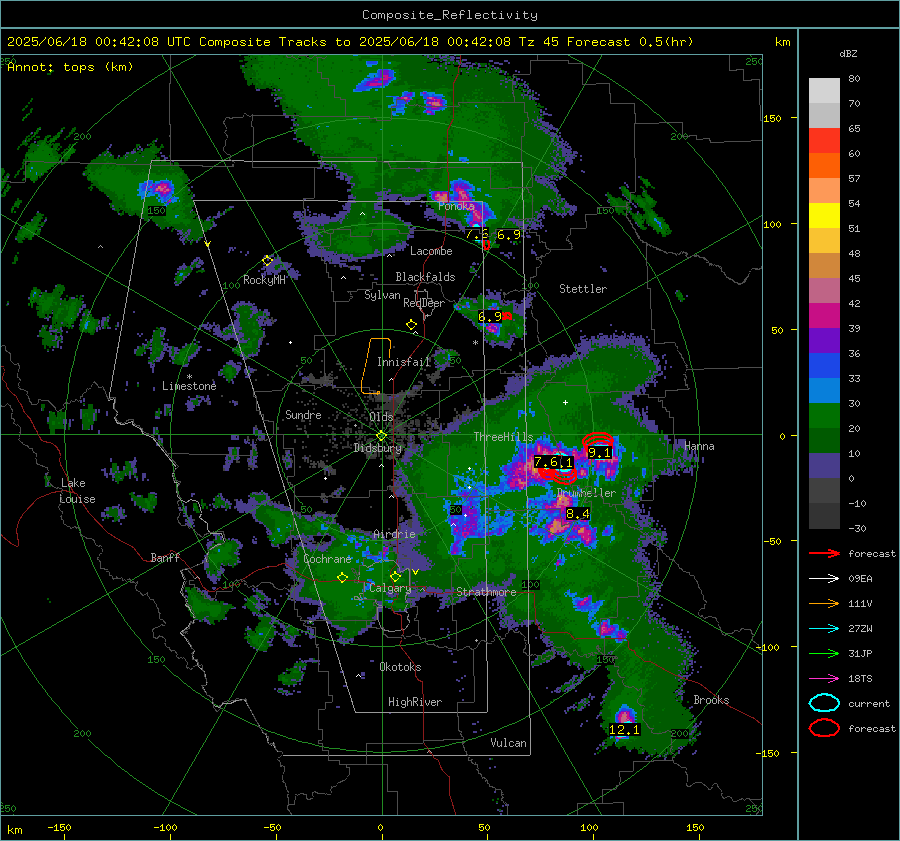Select the red swatch between 65 and 60
This screenshot has width=900, height=841.
824,141
